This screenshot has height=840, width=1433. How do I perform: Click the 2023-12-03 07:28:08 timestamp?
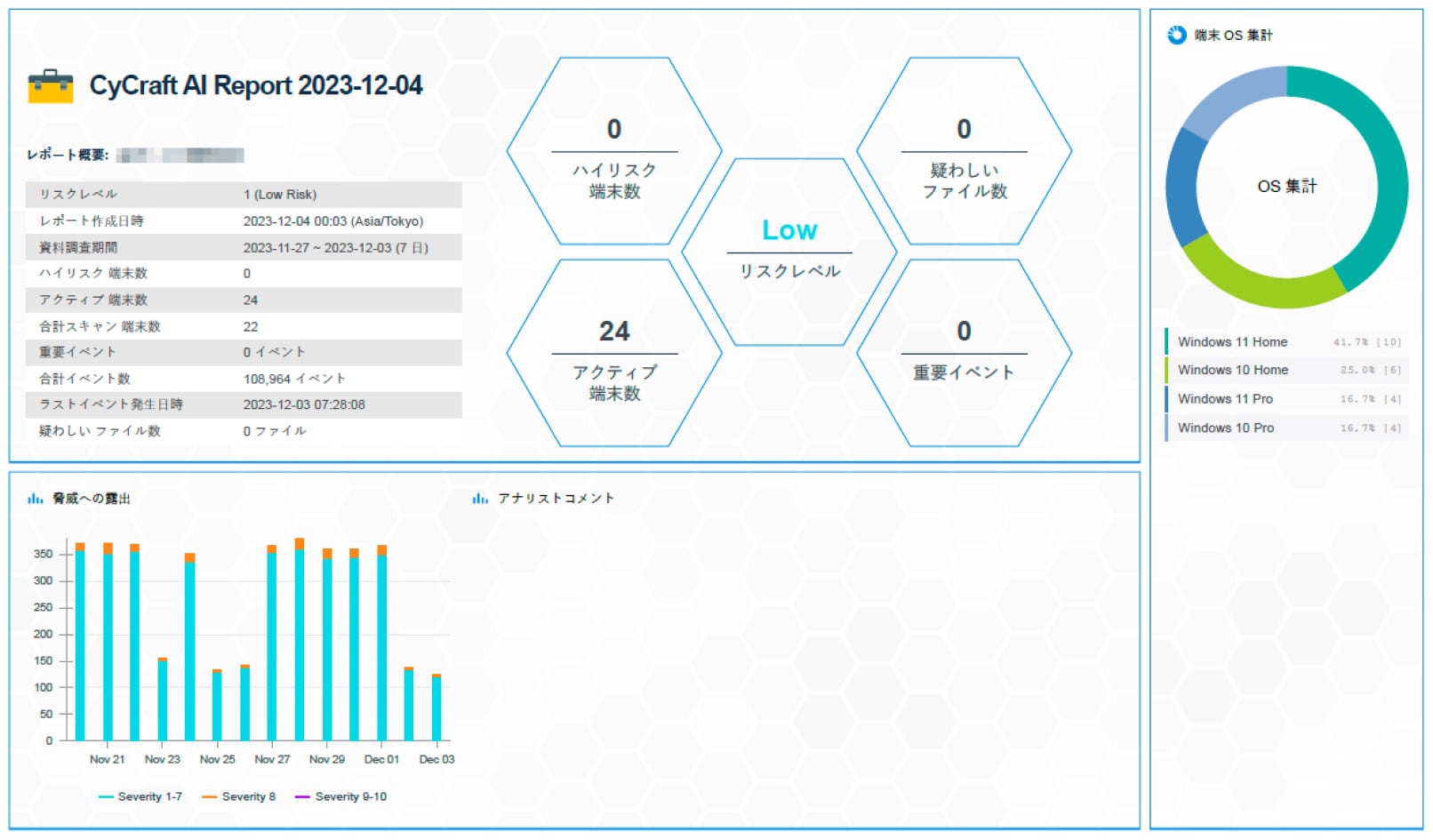[304, 404]
